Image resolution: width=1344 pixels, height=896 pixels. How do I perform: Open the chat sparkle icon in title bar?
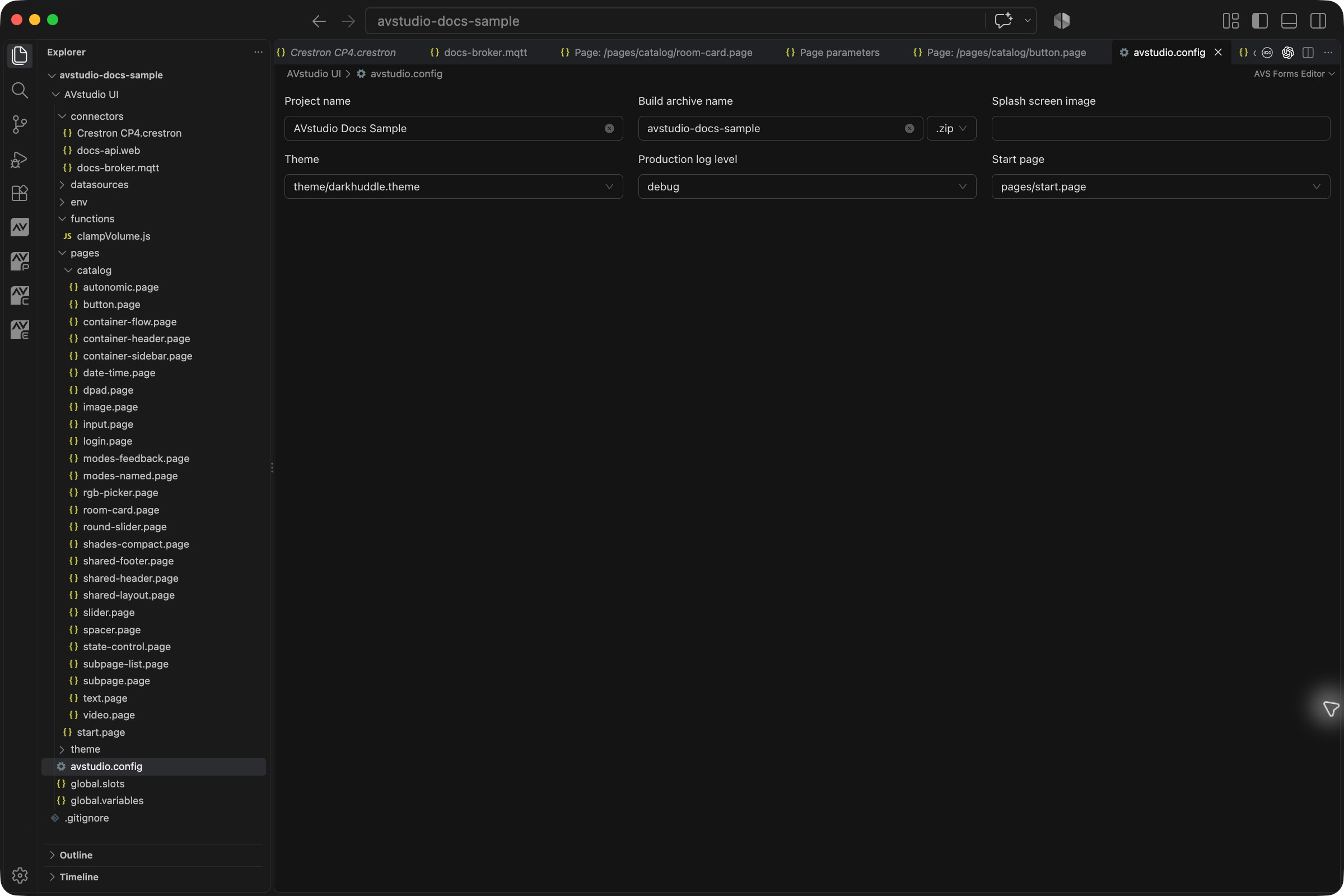(1004, 21)
